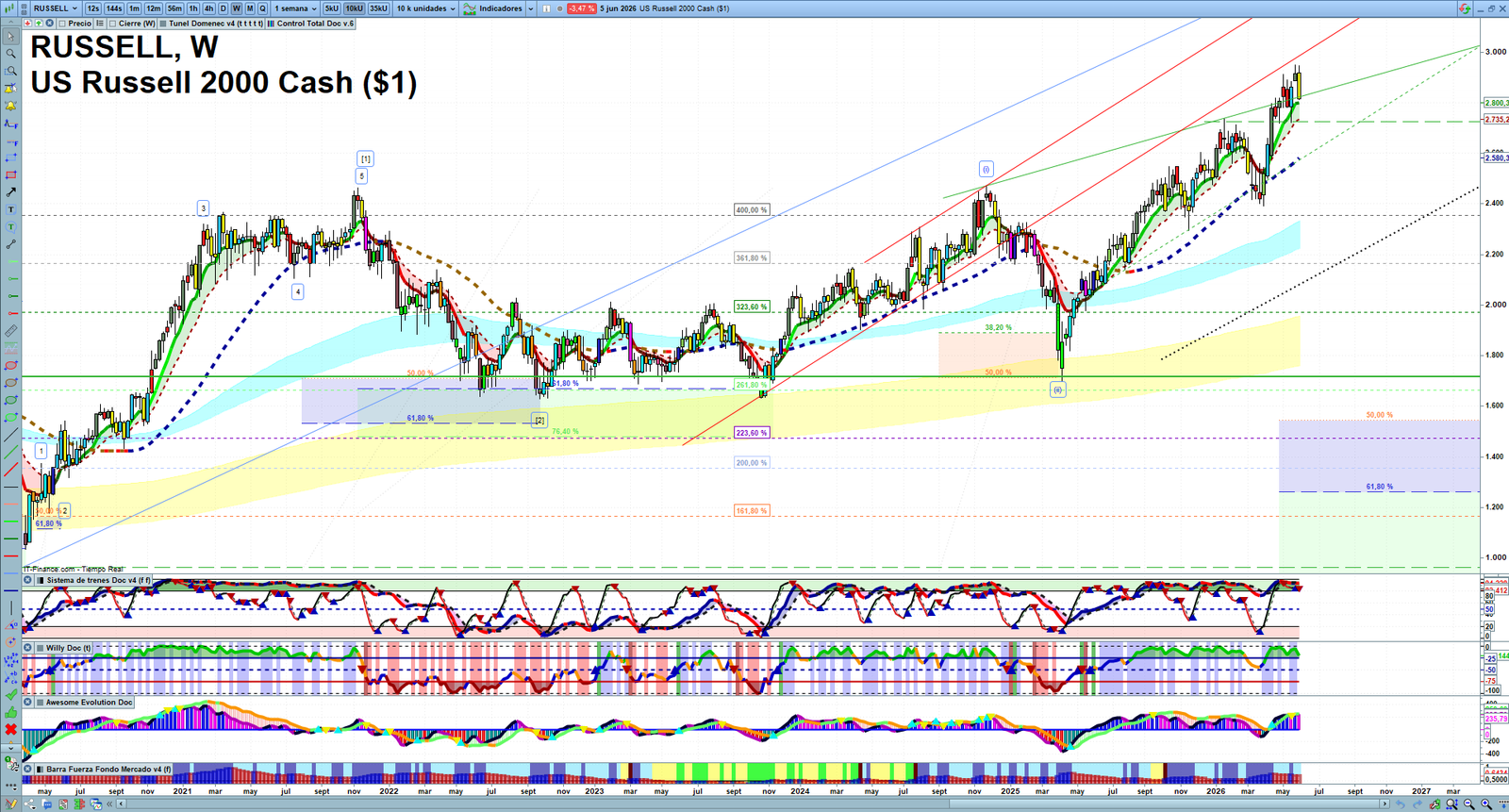Close the Barra Fuerza Fondo Mercado panel
The height and width of the screenshot is (812, 1509).
coord(28,769)
